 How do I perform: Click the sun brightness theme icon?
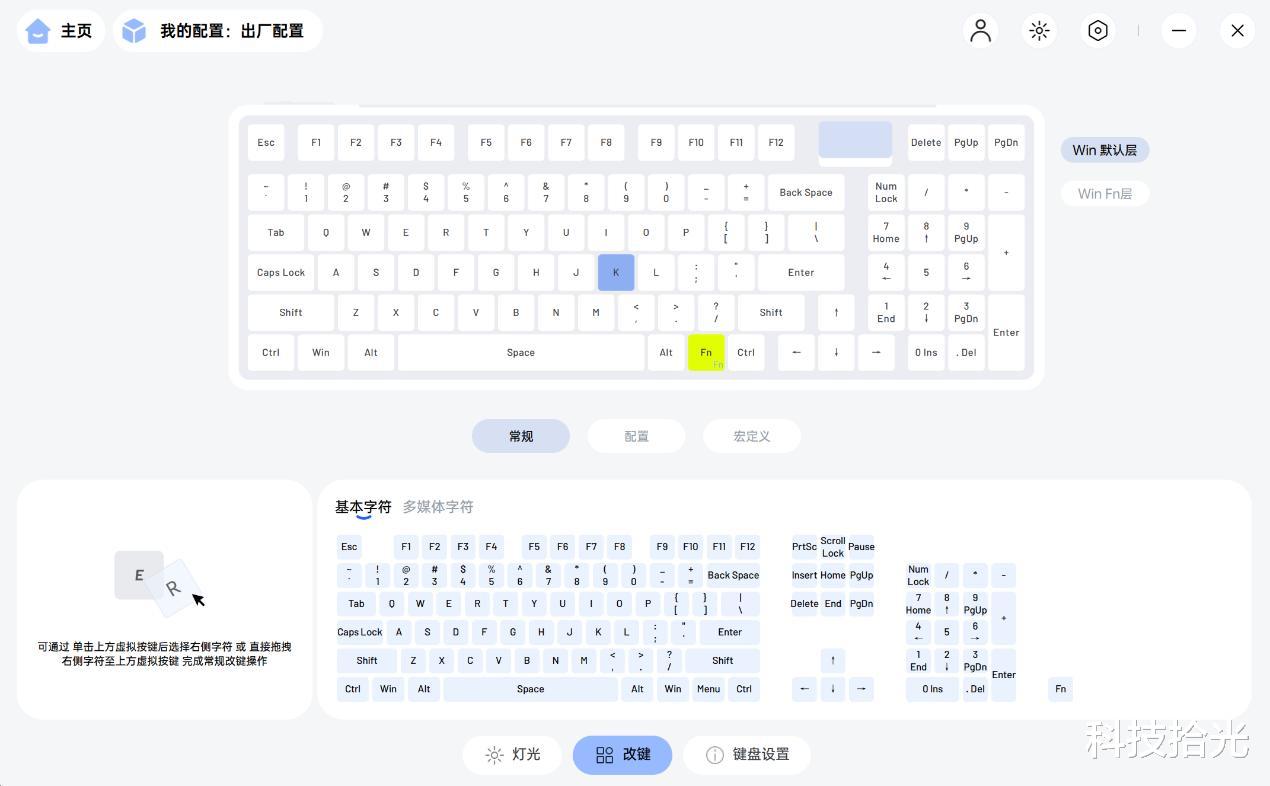[1039, 30]
